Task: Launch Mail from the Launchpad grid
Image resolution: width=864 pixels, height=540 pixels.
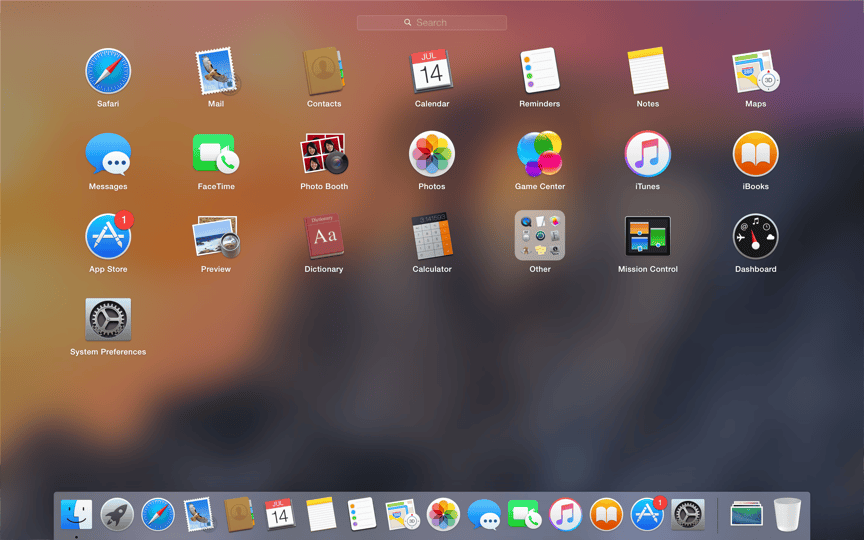Action: pos(216,71)
